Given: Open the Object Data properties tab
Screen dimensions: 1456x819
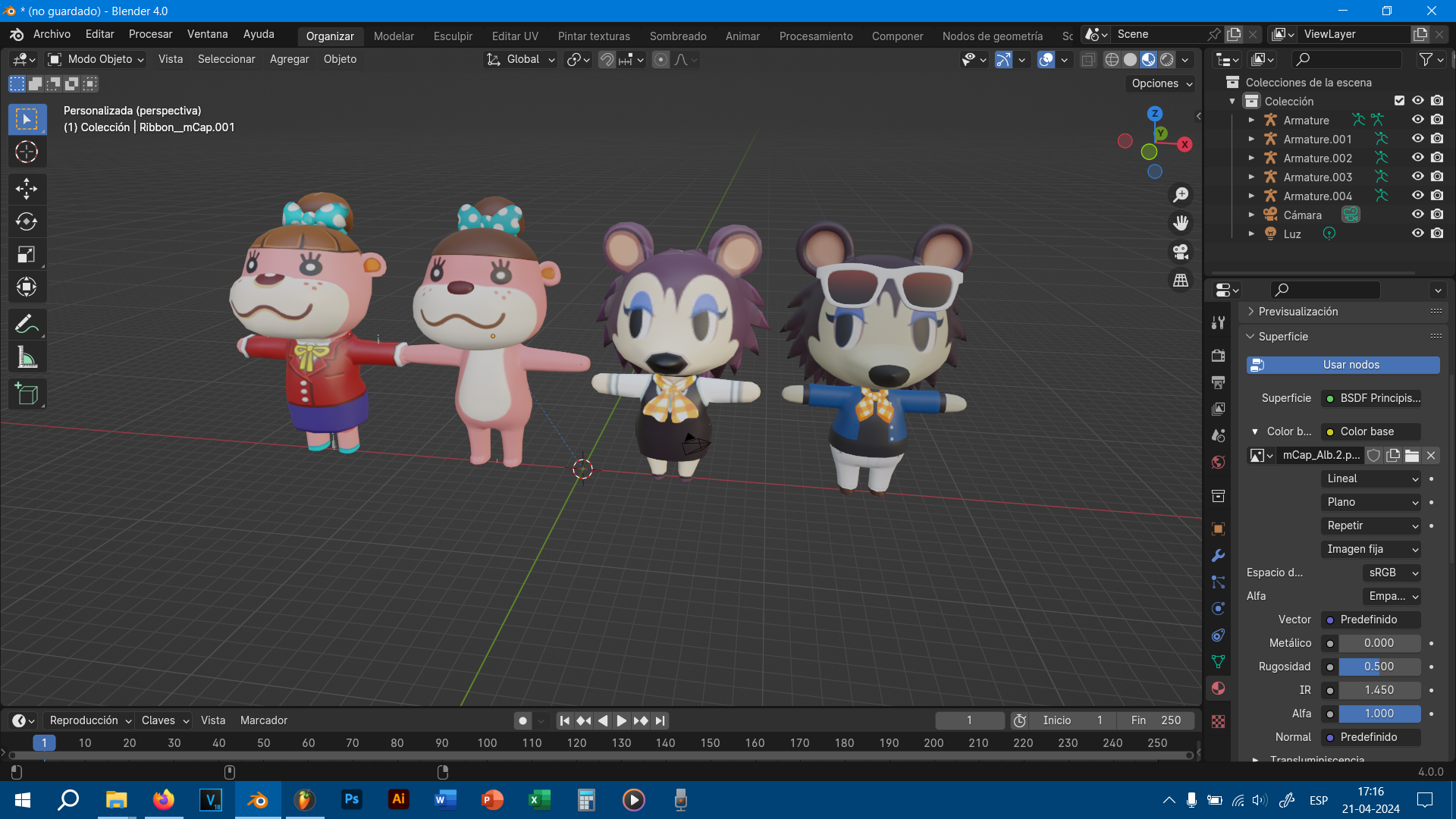Looking at the screenshot, I should pyautogui.click(x=1218, y=661).
